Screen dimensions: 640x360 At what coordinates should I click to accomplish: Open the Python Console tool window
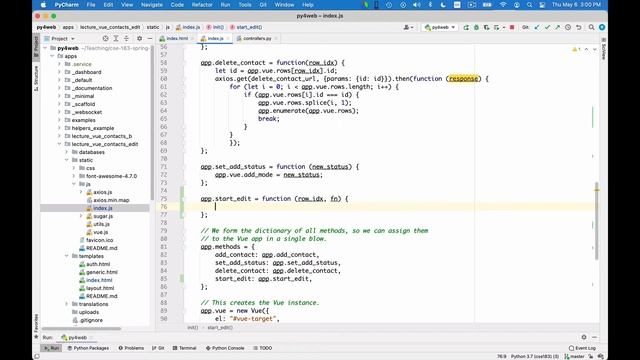pyautogui.click(x=225, y=348)
